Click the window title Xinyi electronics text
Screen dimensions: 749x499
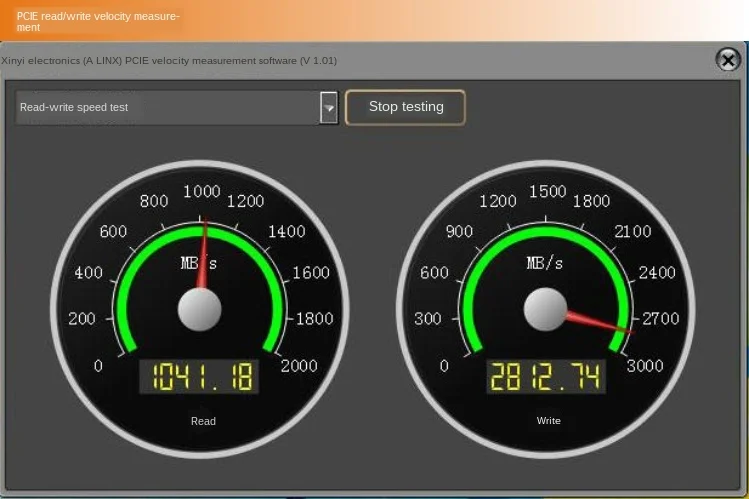(x=169, y=61)
